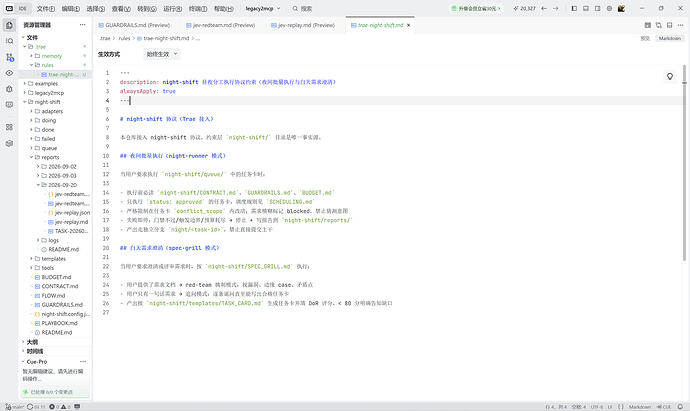Navigate back with the left arrow

[544, 8]
